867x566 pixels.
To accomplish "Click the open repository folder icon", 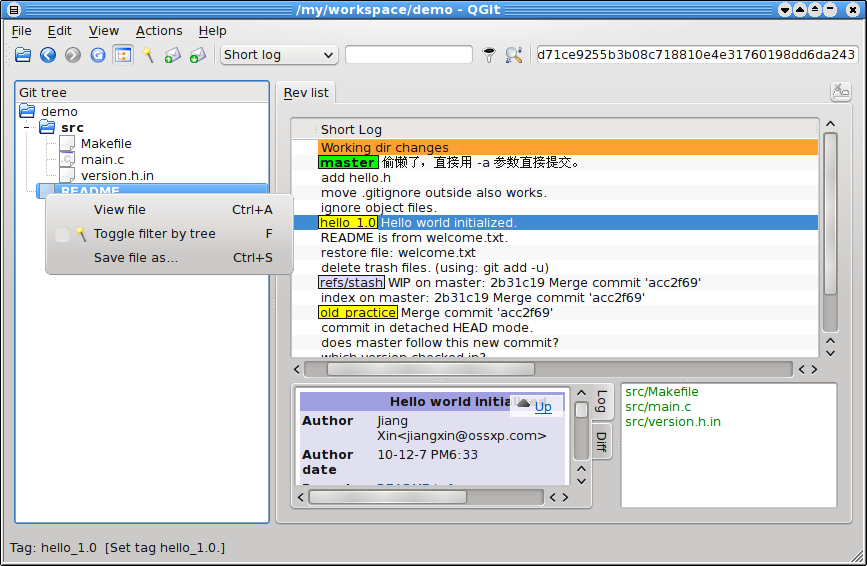I will point(23,55).
